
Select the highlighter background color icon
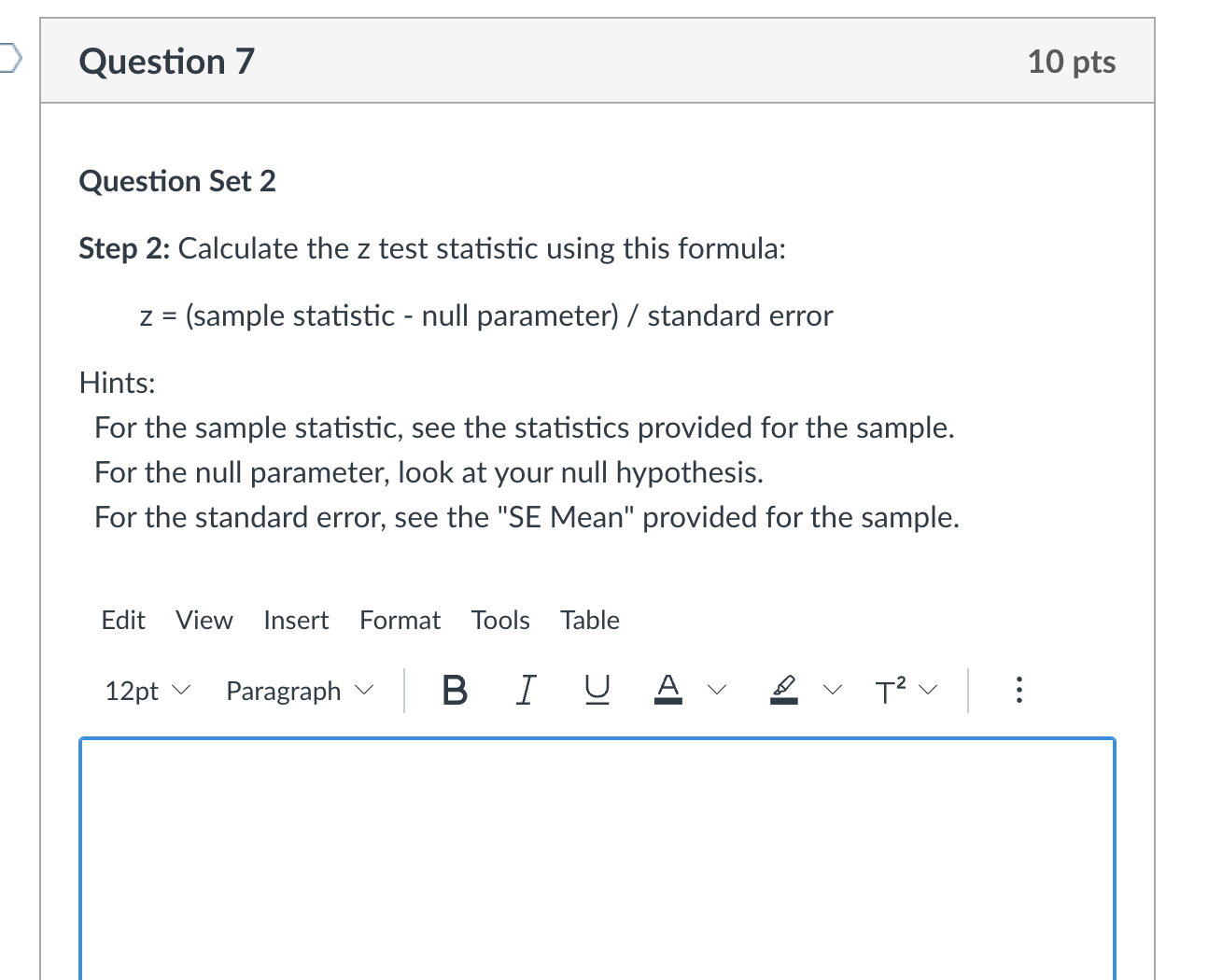[x=784, y=691]
